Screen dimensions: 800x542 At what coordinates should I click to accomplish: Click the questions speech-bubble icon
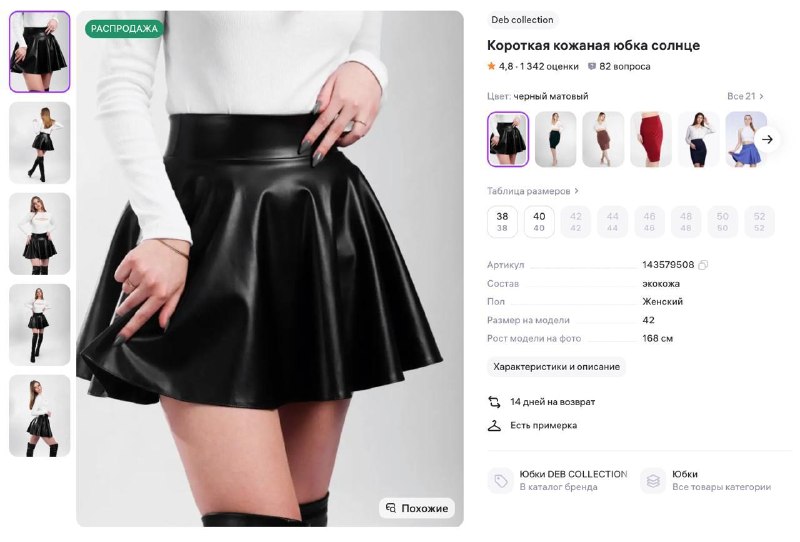(592, 67)
